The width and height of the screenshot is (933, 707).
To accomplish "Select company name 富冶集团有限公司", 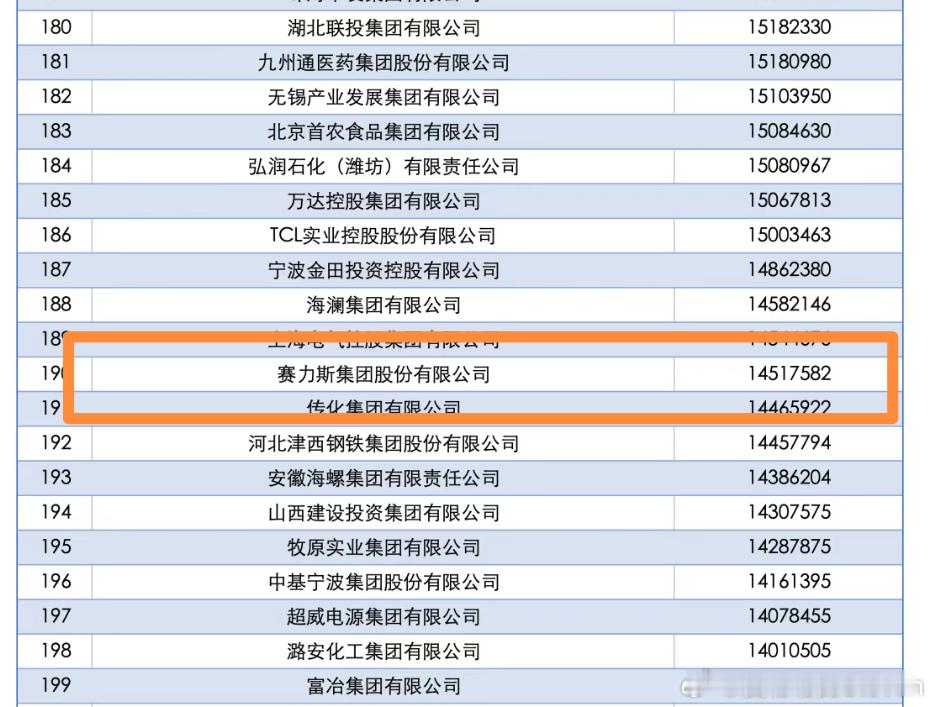I will click(384, 686).
